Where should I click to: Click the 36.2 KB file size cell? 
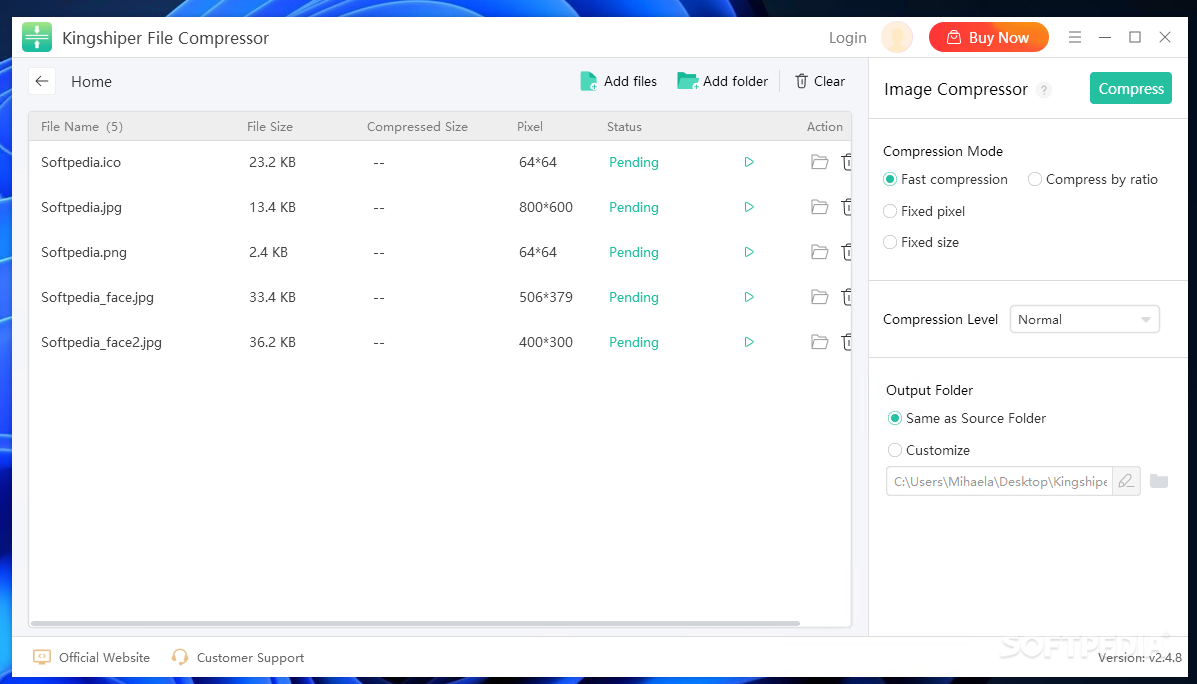coord(272,342)
